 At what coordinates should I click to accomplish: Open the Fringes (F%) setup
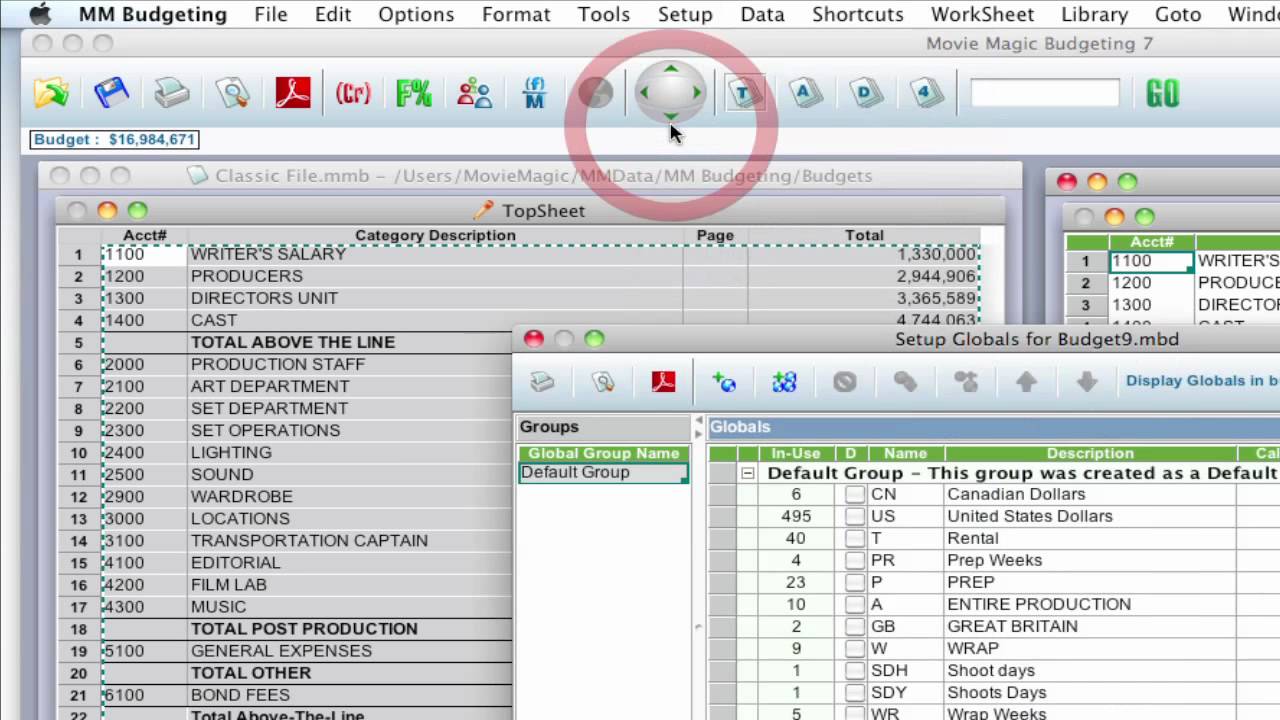point(414,93)
